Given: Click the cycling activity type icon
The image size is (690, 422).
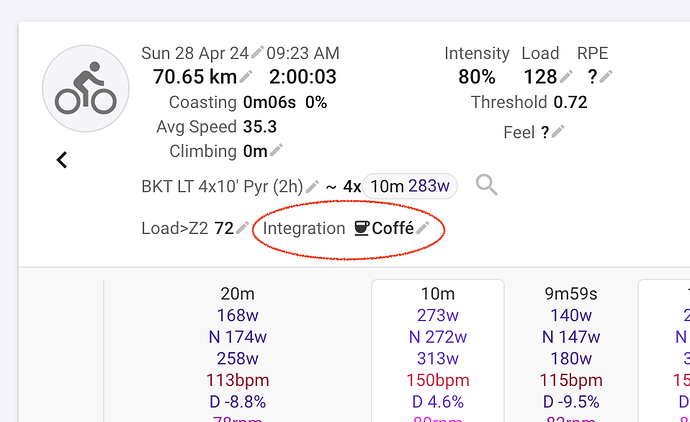Looking at the screenshot, I should [86, 88].
